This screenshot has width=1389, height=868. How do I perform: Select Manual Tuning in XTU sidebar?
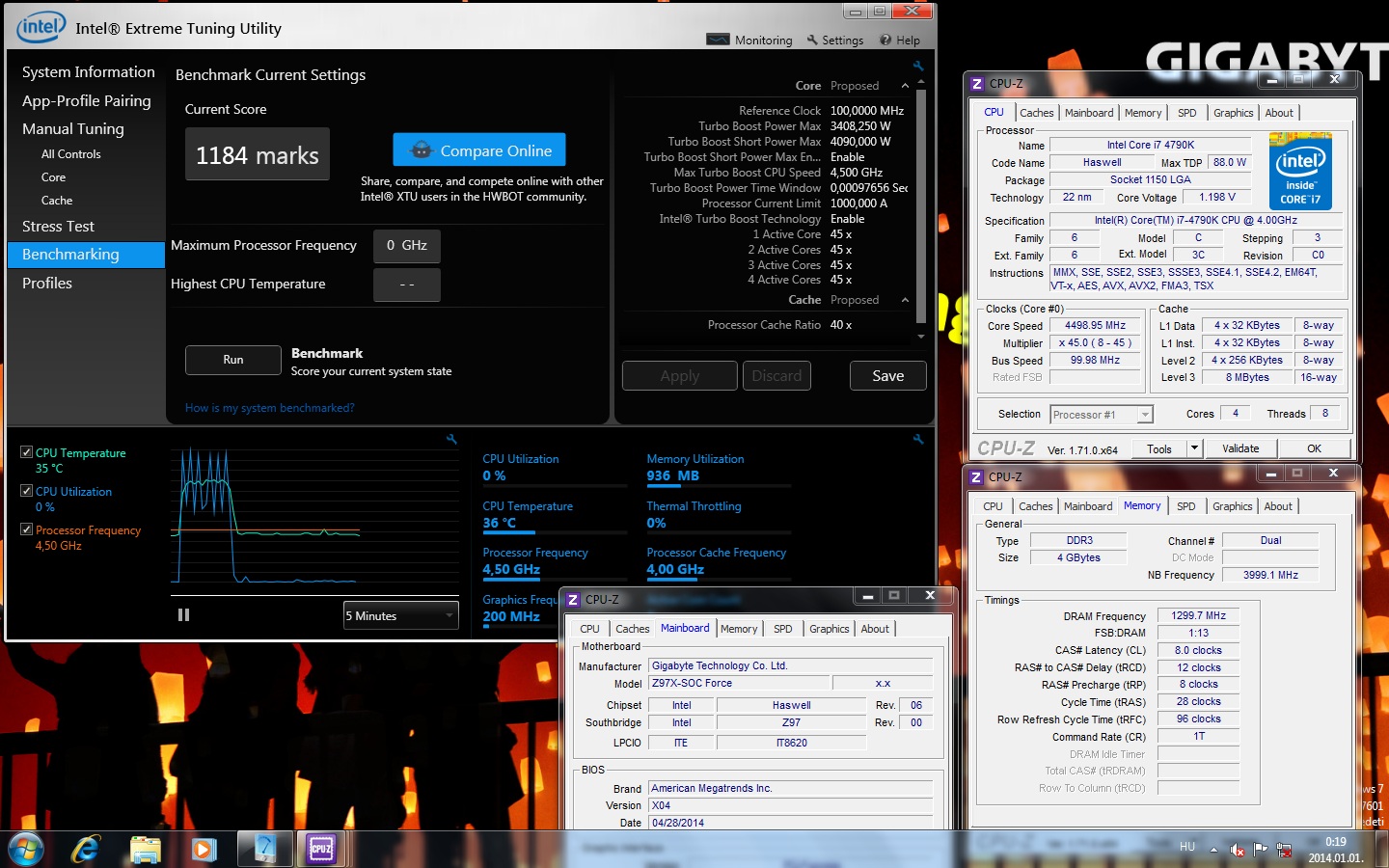73,129
